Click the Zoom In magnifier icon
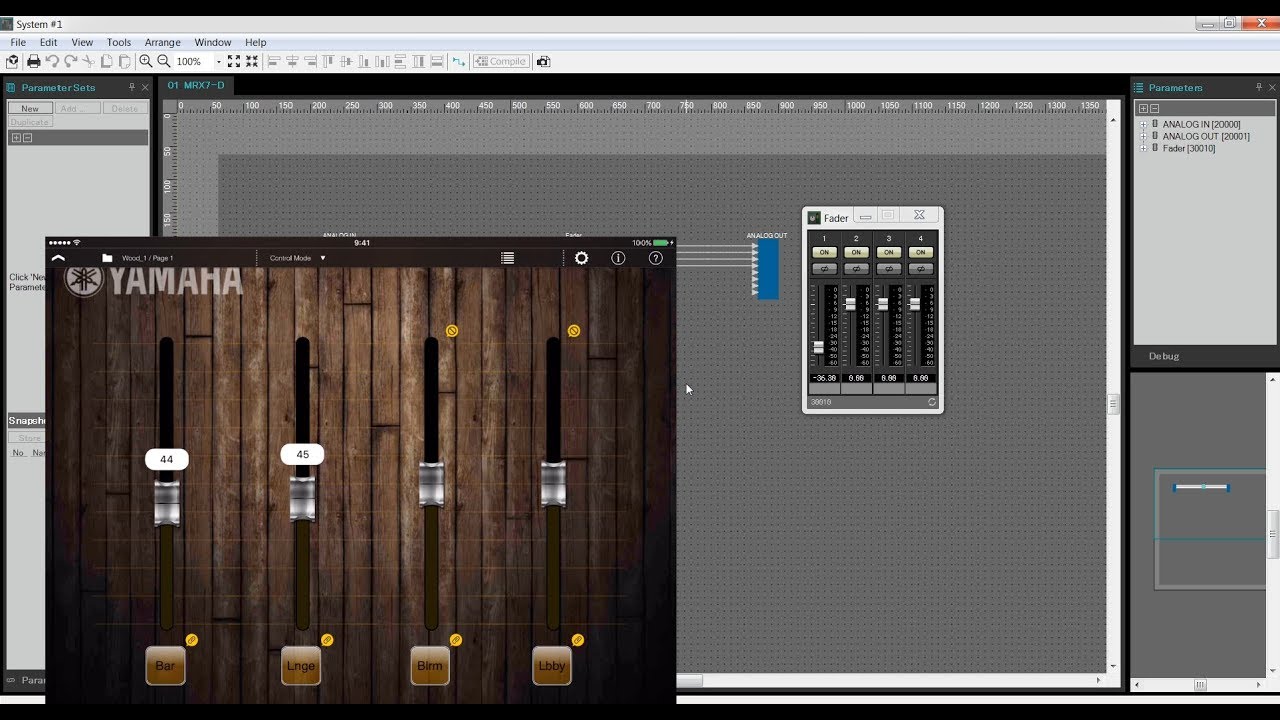 coord(146,62)
